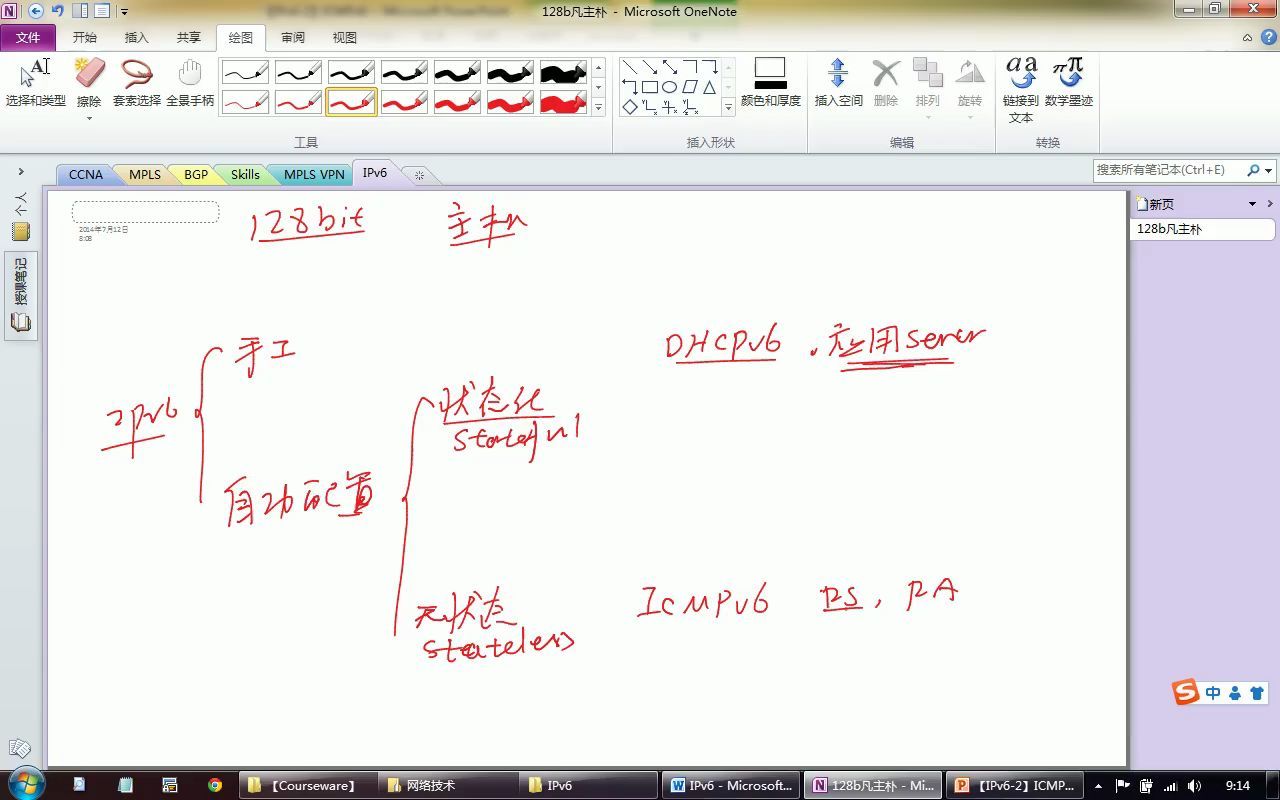The height and width of the screenshot is (800, 1280).
Task: Insert a diamond shape
Action: pyautogui.click(x=629, y=106)
